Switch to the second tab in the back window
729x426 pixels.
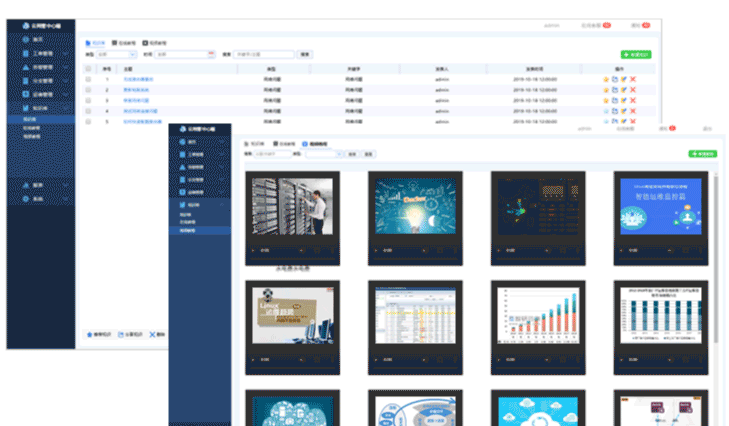[124, 43]
